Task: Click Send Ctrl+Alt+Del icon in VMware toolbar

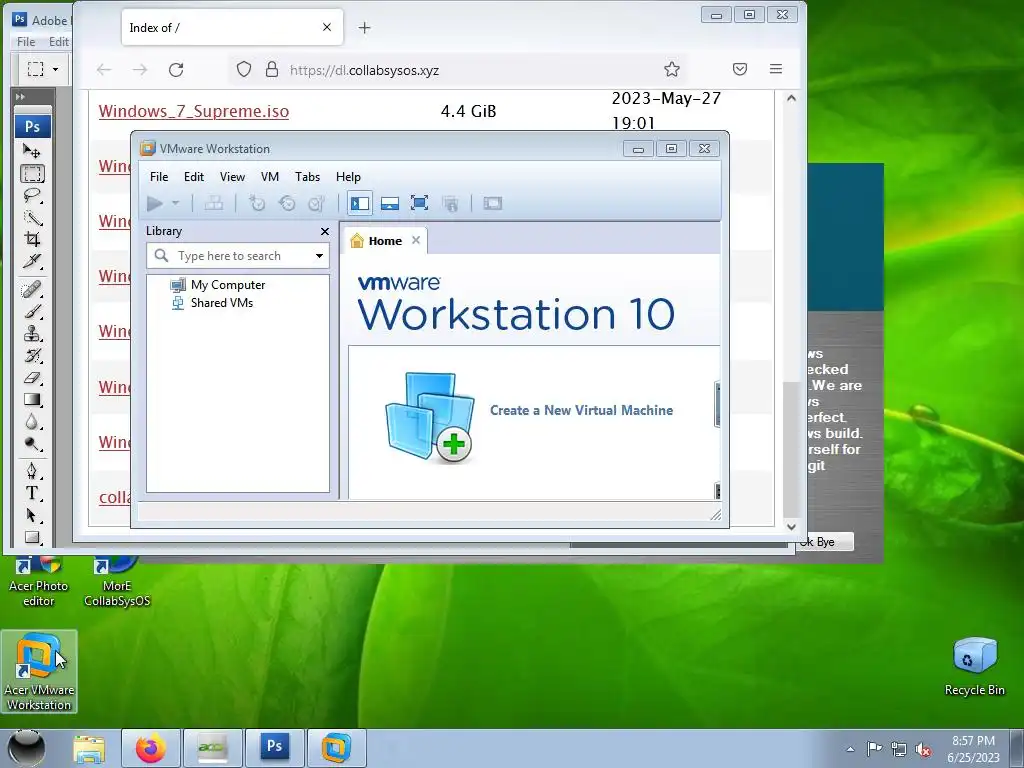Action: 214,204
